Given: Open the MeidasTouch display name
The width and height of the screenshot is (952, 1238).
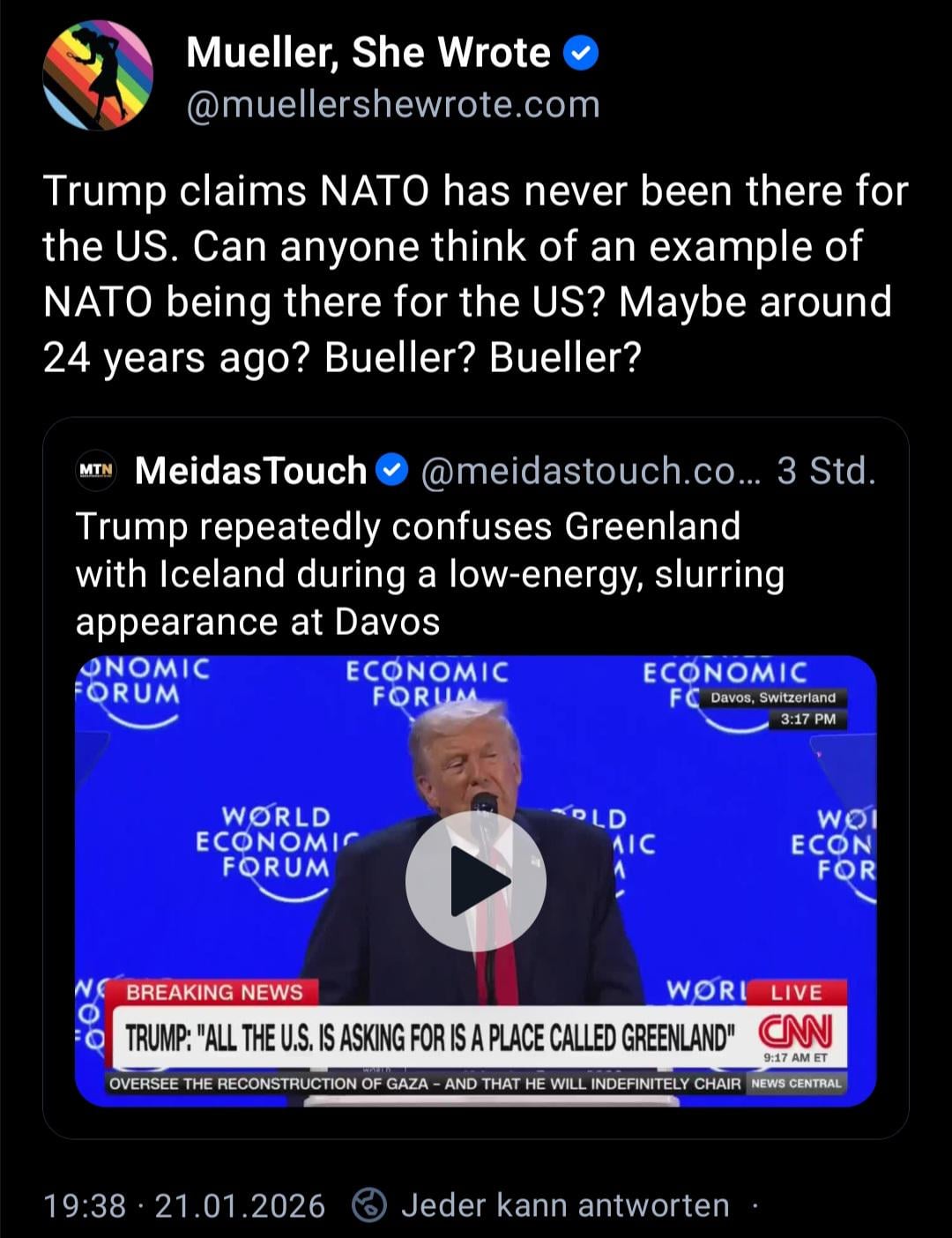Looking at the screenshot, I should pos(250,470).
